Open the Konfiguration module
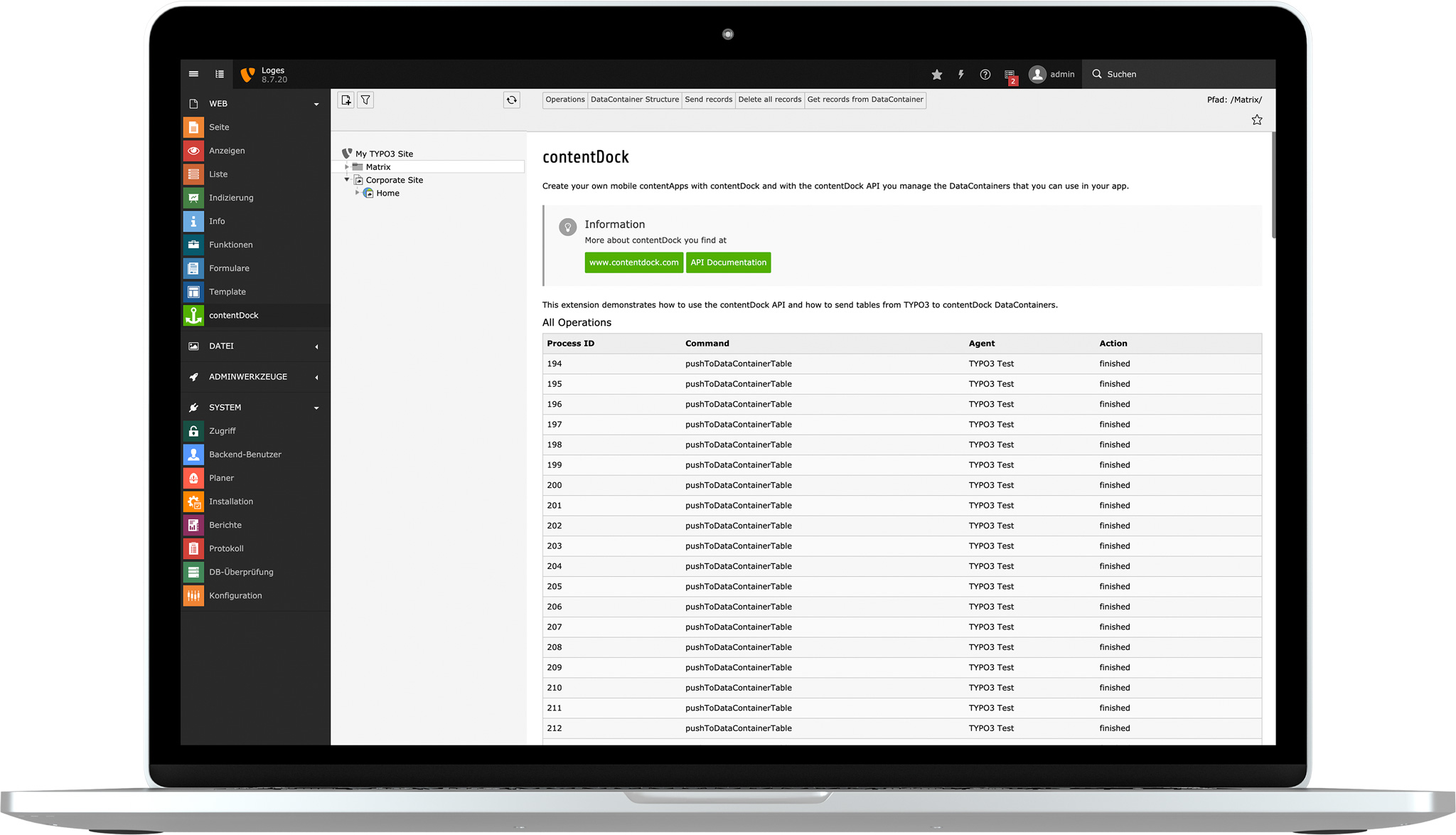This screenshot has width=1456, height=835. (255, 595)
